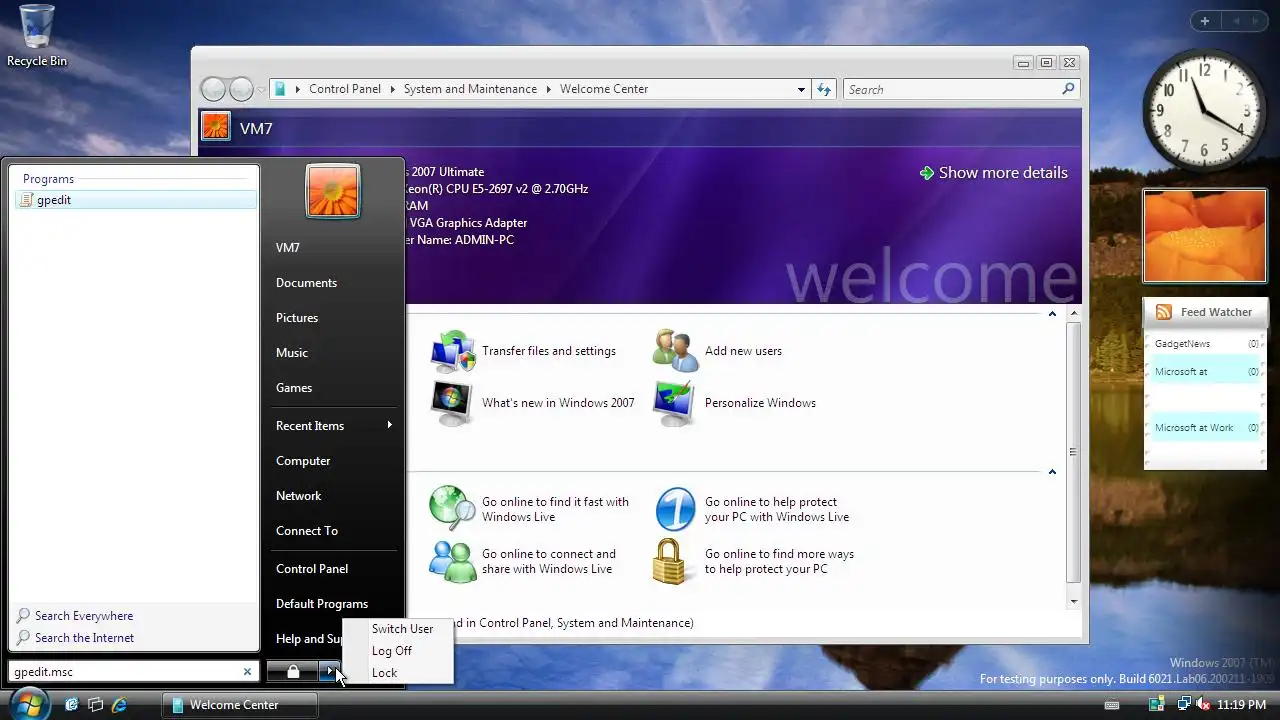This screenshot has width=1280, height=720.
Task: Open Network from the Start menu
Action: (x=298, y=496)
